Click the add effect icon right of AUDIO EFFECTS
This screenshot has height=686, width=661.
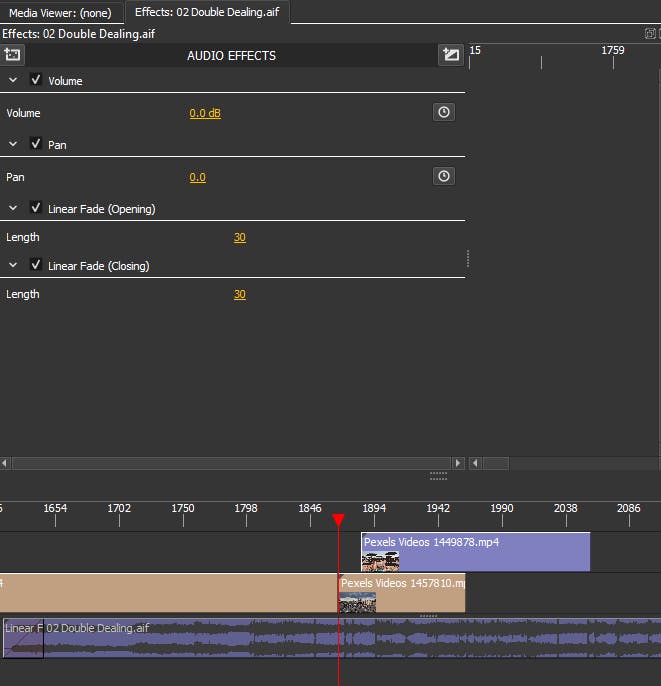[x=451, y=55]
